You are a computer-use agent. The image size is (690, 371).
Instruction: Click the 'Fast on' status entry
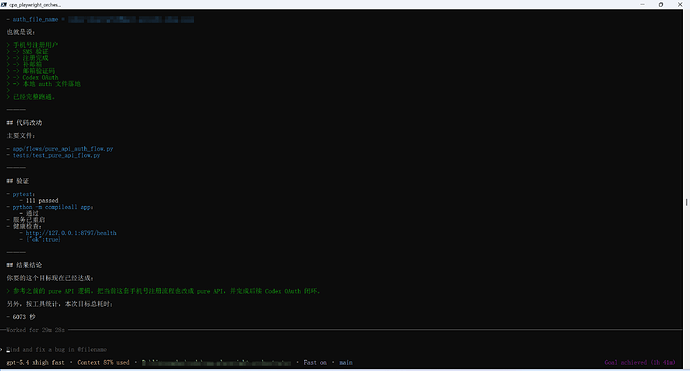coord(315,363)
